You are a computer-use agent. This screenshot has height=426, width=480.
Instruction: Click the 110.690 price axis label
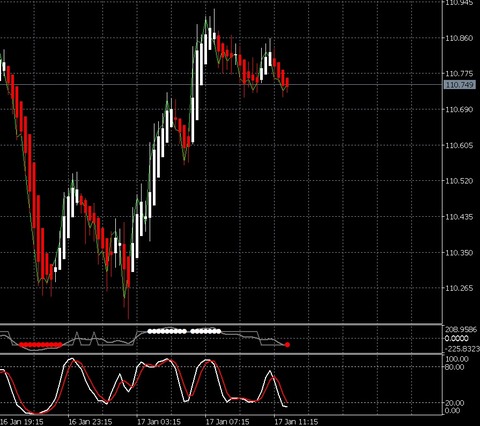[x=459, y=110]
